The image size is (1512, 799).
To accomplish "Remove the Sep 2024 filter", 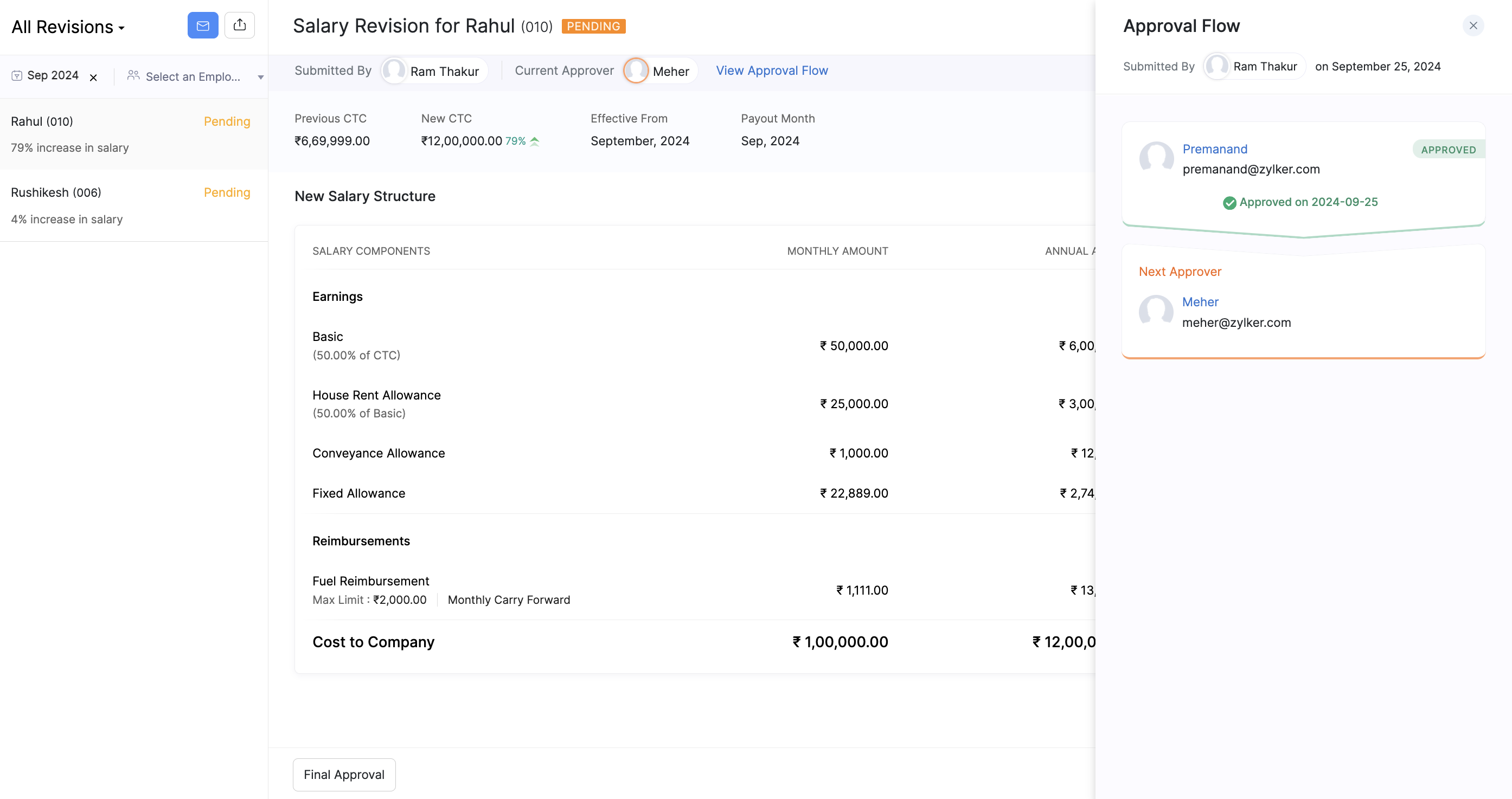I will click(x=93, y=77).
